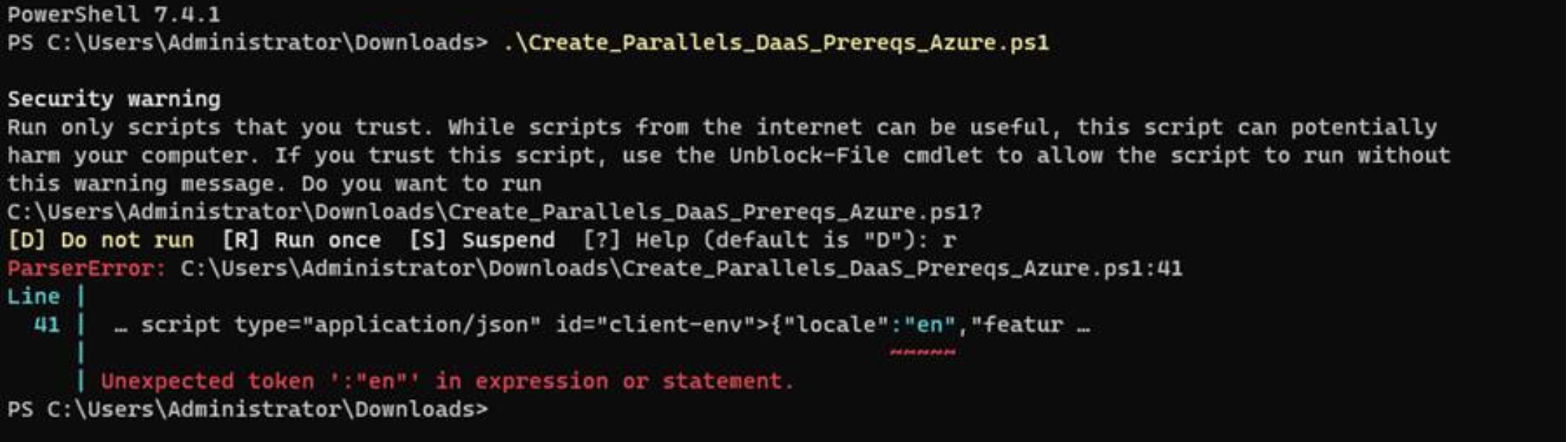Click the red "ParserError:" label
The width and height of the screenshot is (1568, 442).
[86, 268]
